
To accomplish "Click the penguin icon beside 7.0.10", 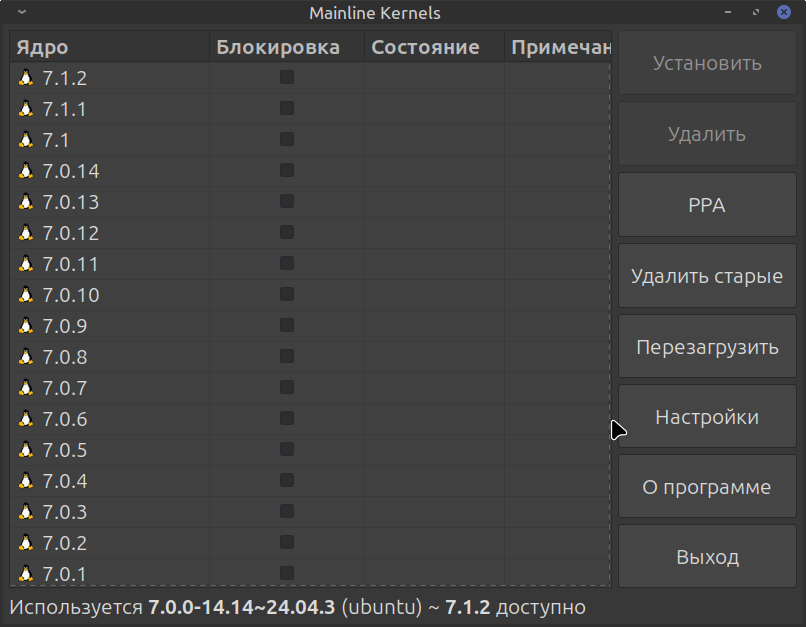I will [26, 294].
